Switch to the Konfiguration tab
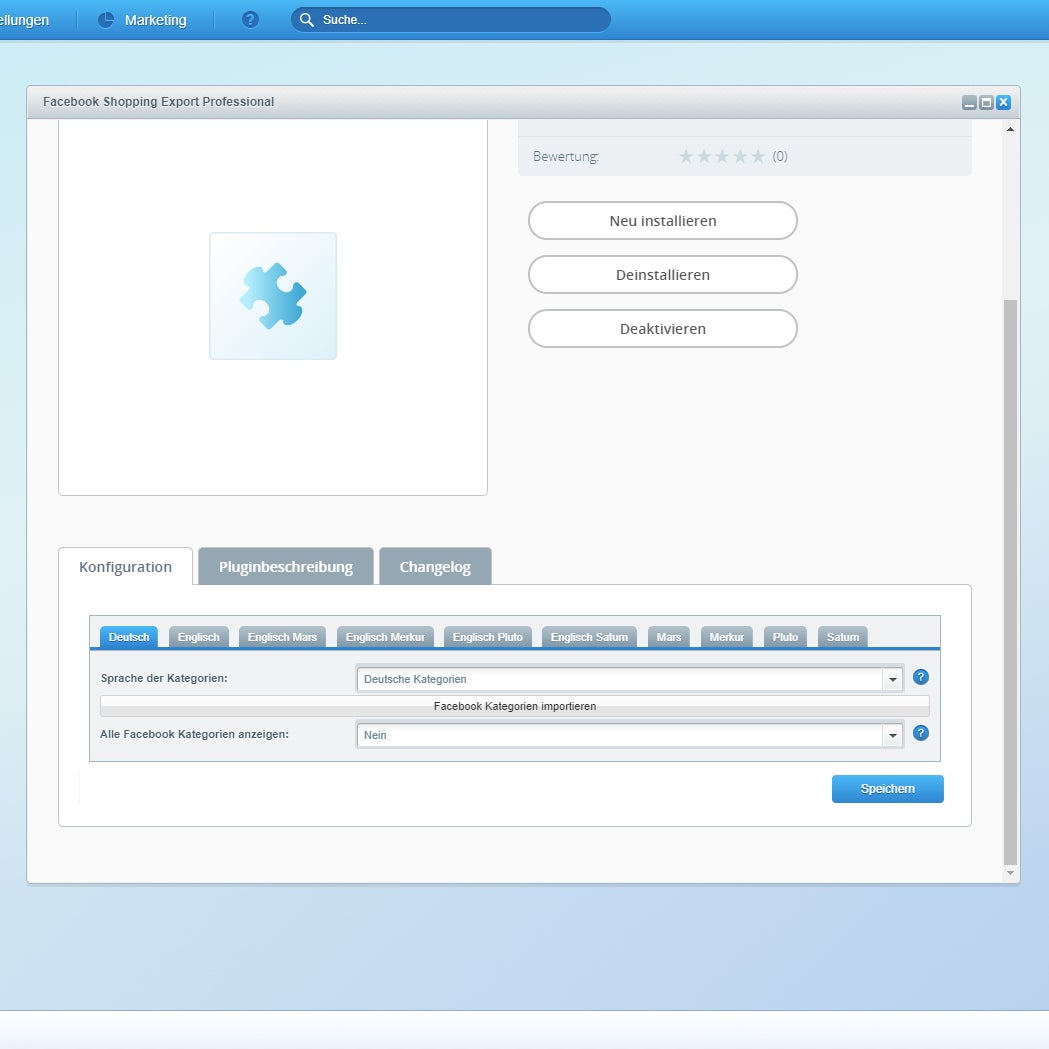1049x1049 pixels. [x=126, y=567]
